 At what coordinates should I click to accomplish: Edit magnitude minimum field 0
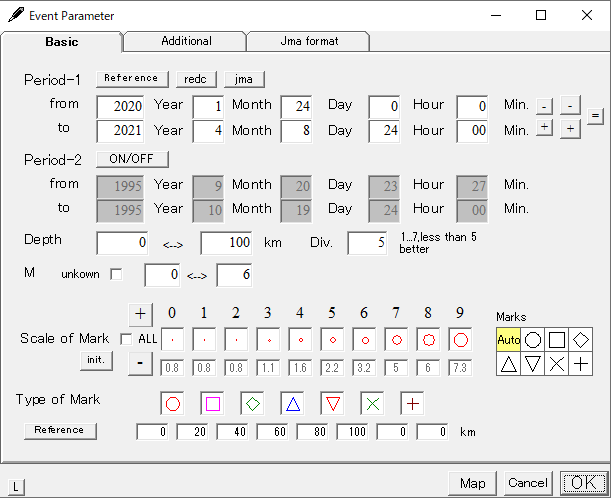coord(162,275)
